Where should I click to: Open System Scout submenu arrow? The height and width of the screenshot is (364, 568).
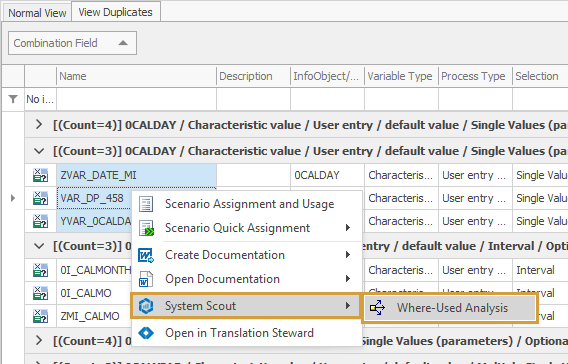pos(348,306)
